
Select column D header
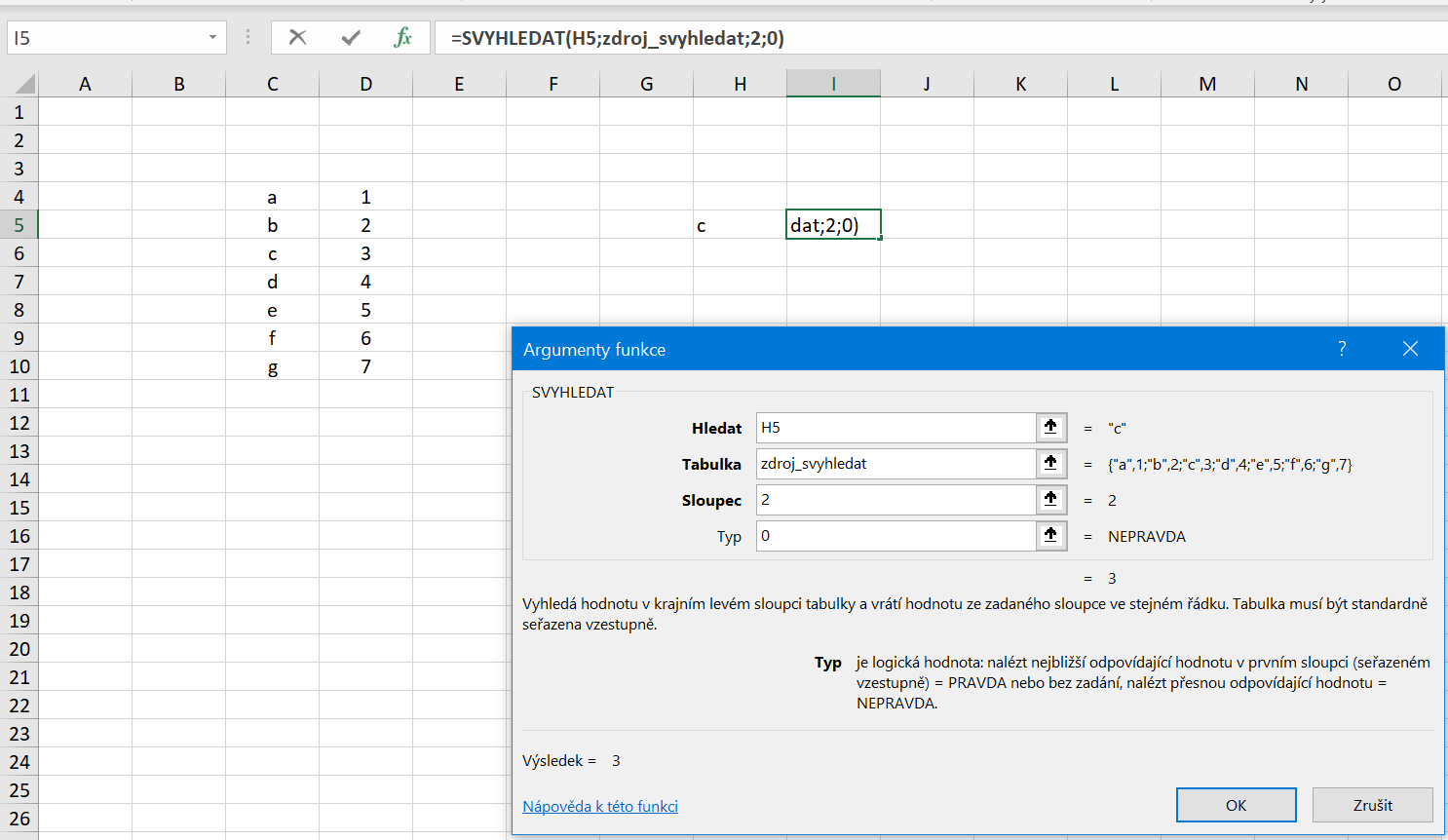[x=365, y=84]
